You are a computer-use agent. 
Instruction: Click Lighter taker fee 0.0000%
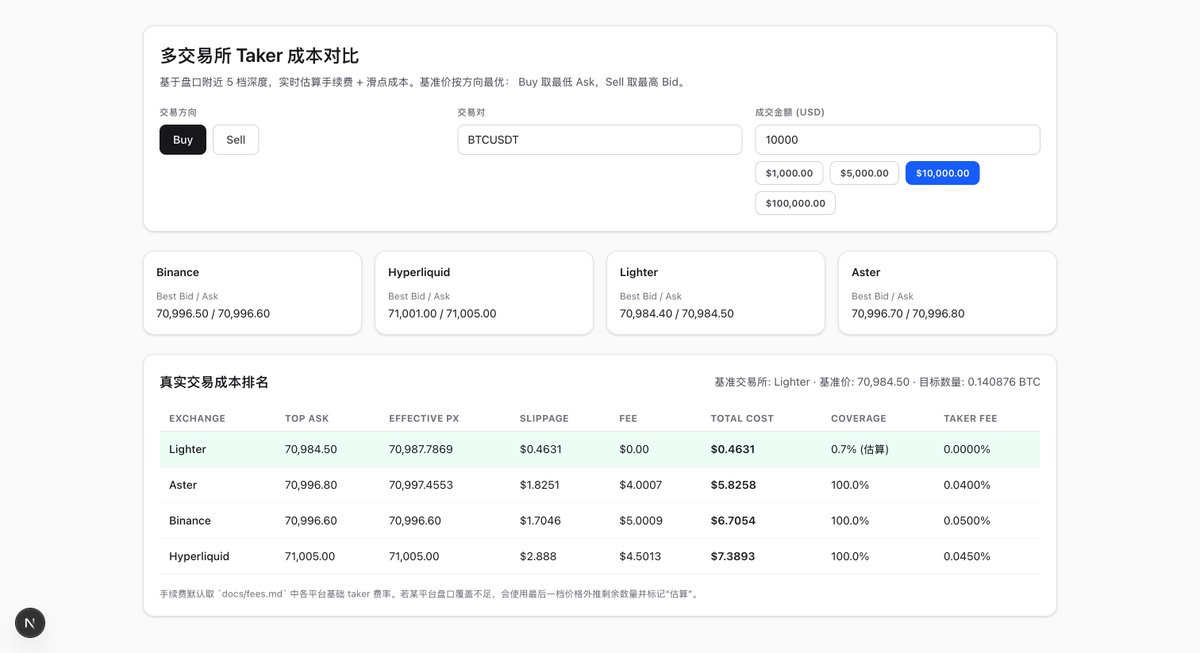(967, 449)
